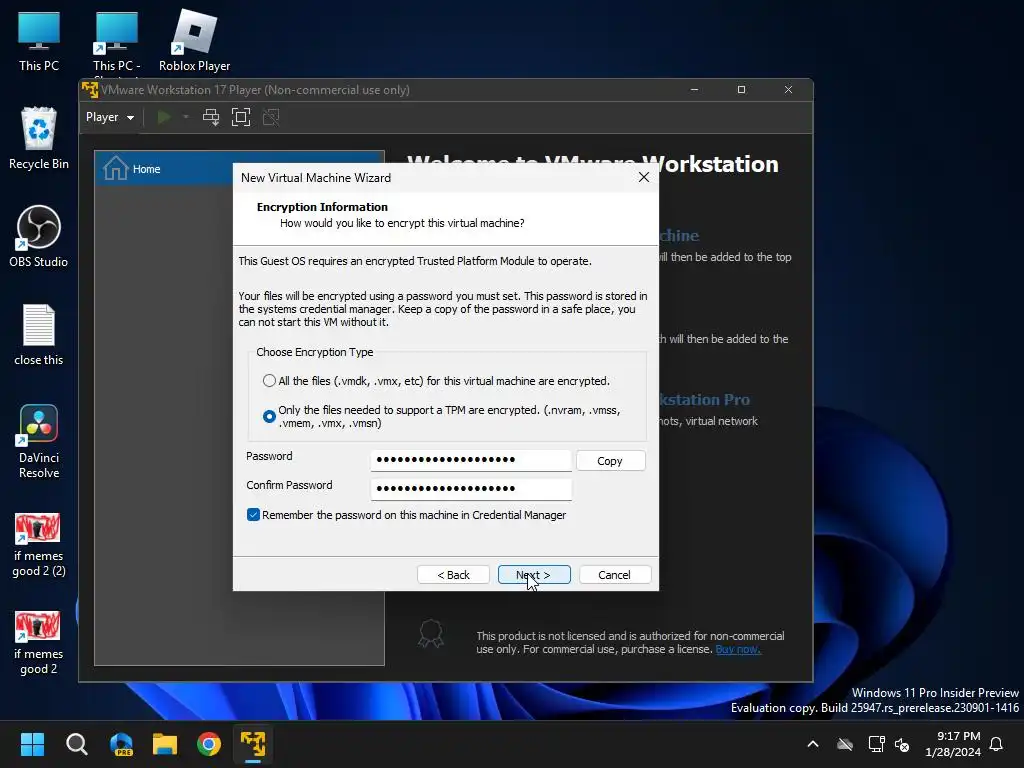Select the This PC desktop icon

tap(39, 42)
